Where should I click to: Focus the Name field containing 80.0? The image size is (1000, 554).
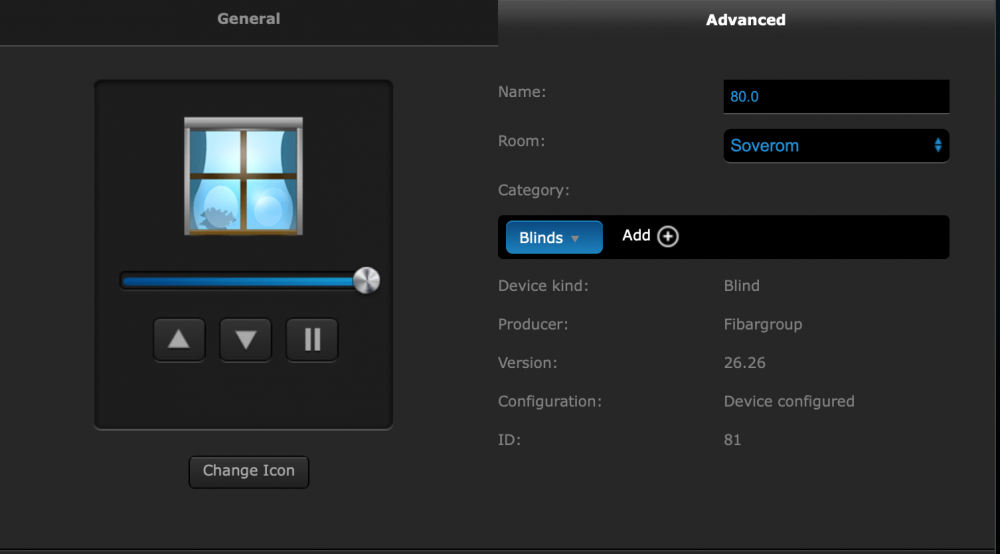point(836,97)
